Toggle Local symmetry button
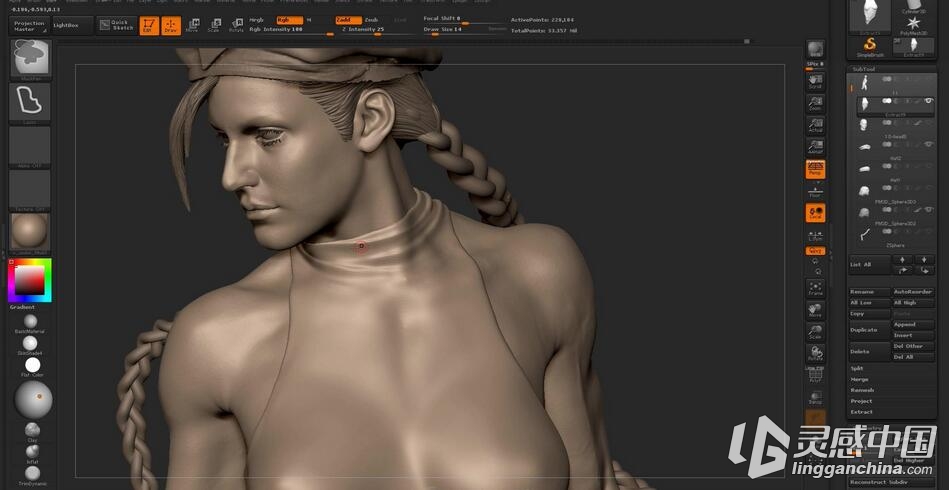 pos(815,213)
